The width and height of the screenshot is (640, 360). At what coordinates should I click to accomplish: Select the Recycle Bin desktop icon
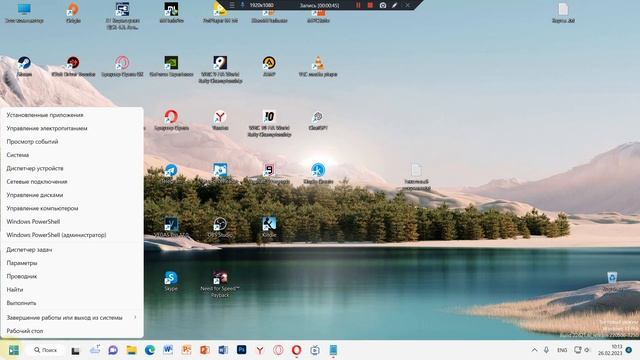[612, 281]
